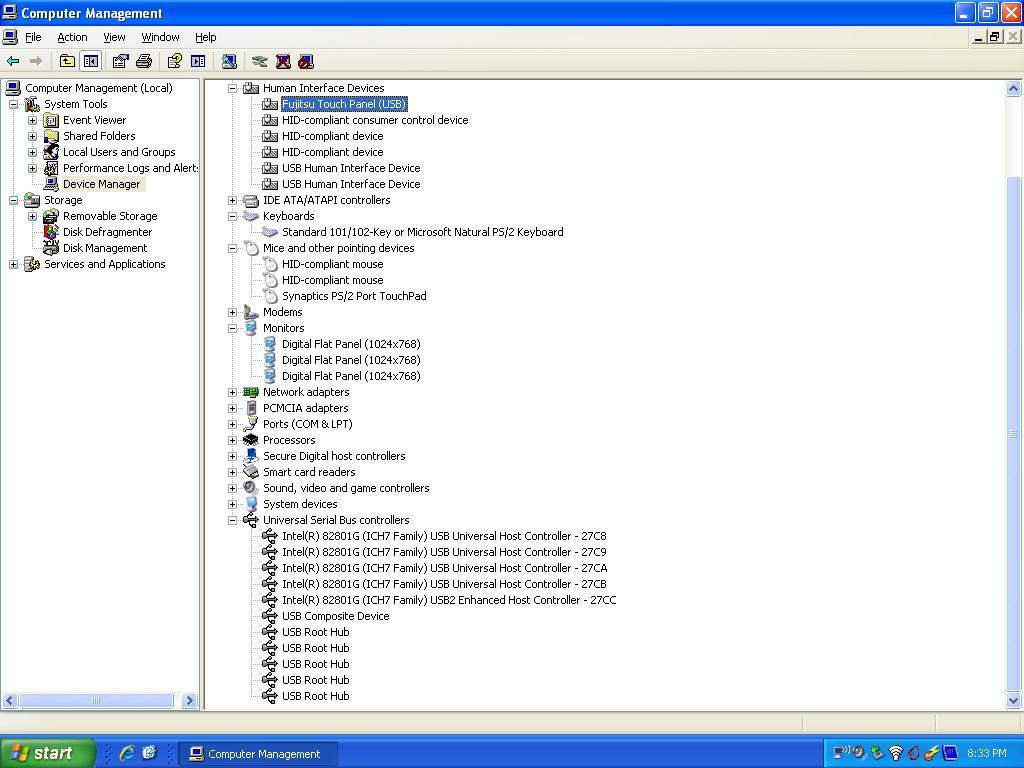This screenshot has height=768, width=1024.
Task: Click the Network adapters category icon
Action: (251, 392)
